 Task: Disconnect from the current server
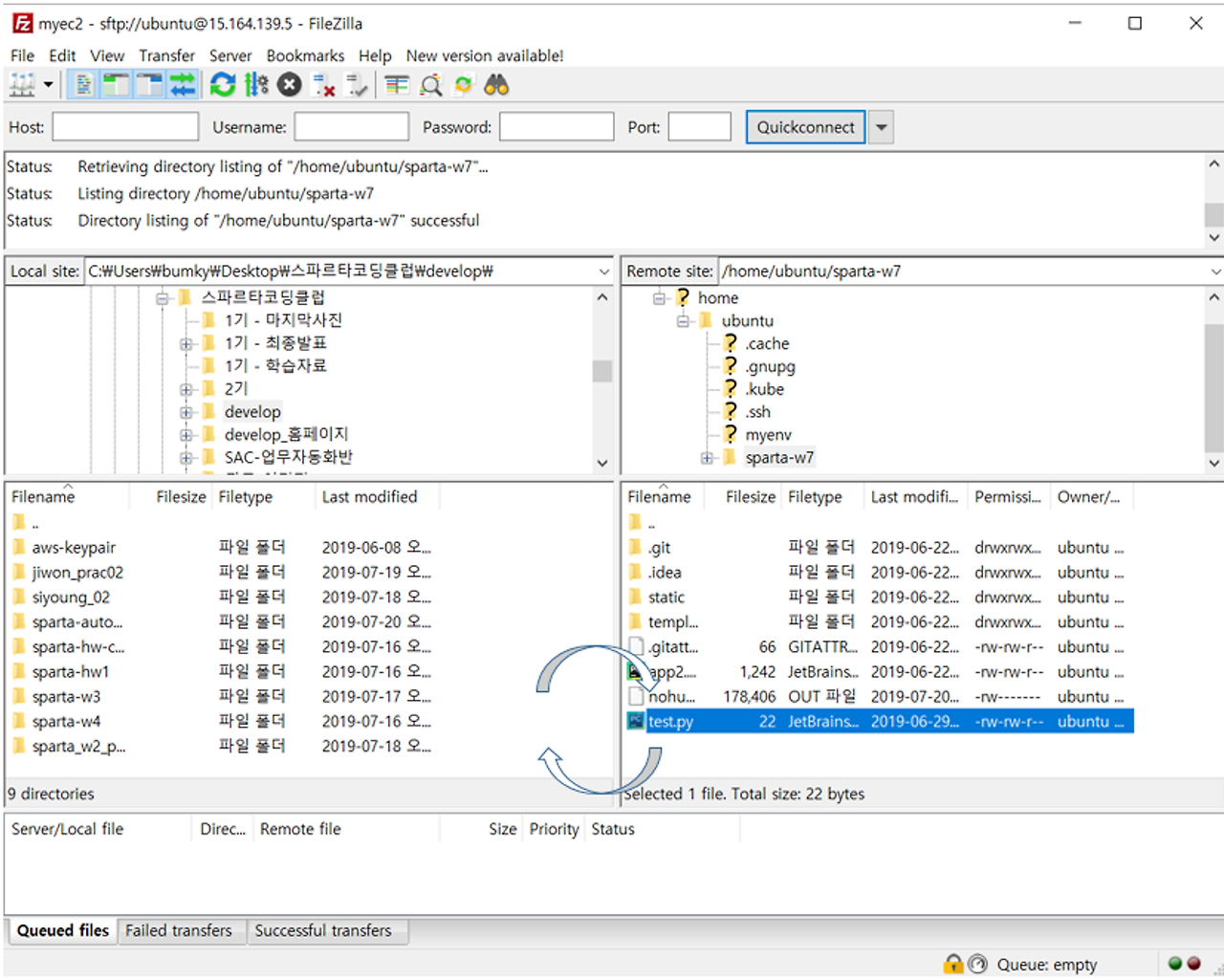(323, 85)
